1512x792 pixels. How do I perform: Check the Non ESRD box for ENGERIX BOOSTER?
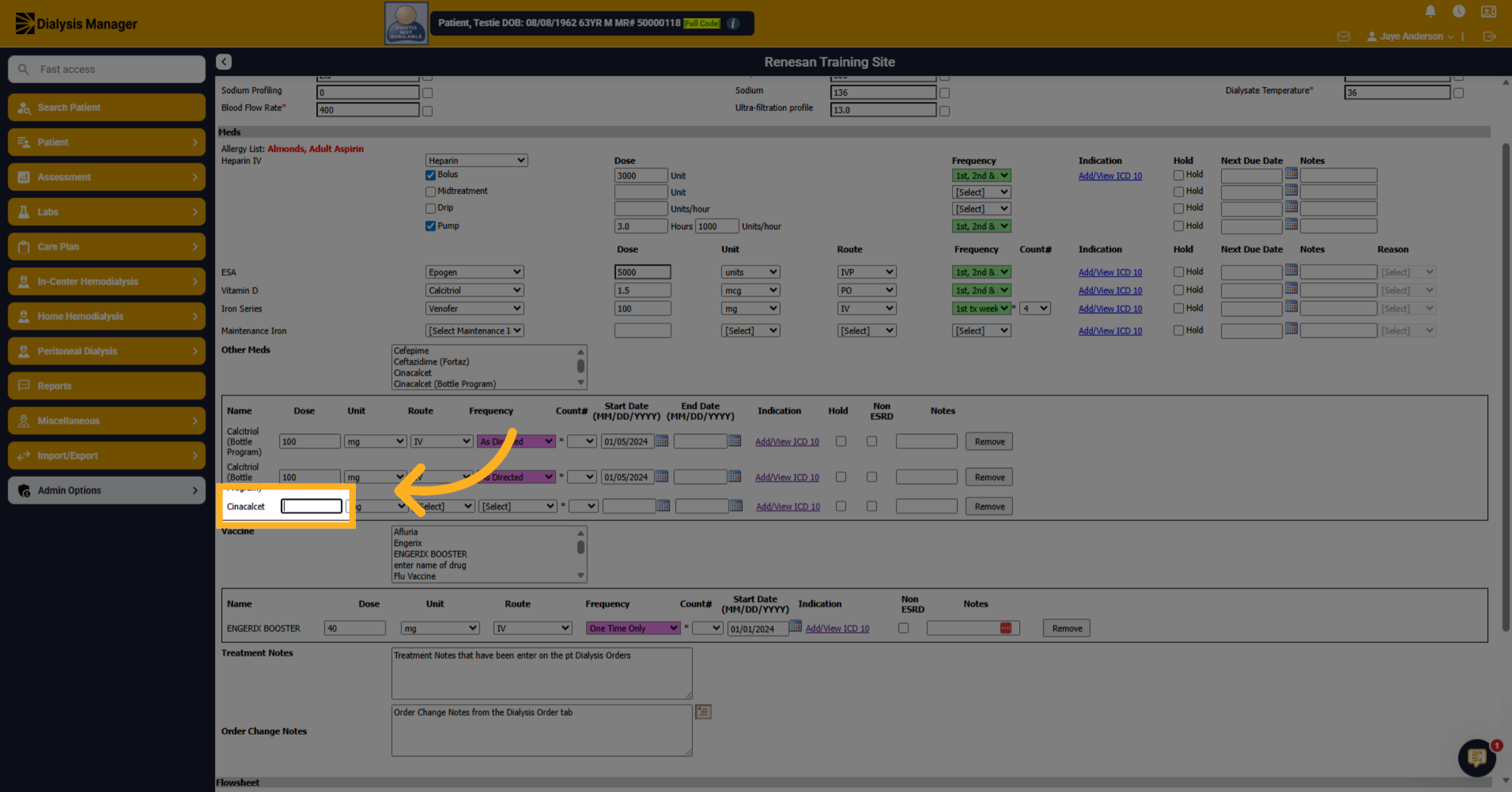point(903,628)
